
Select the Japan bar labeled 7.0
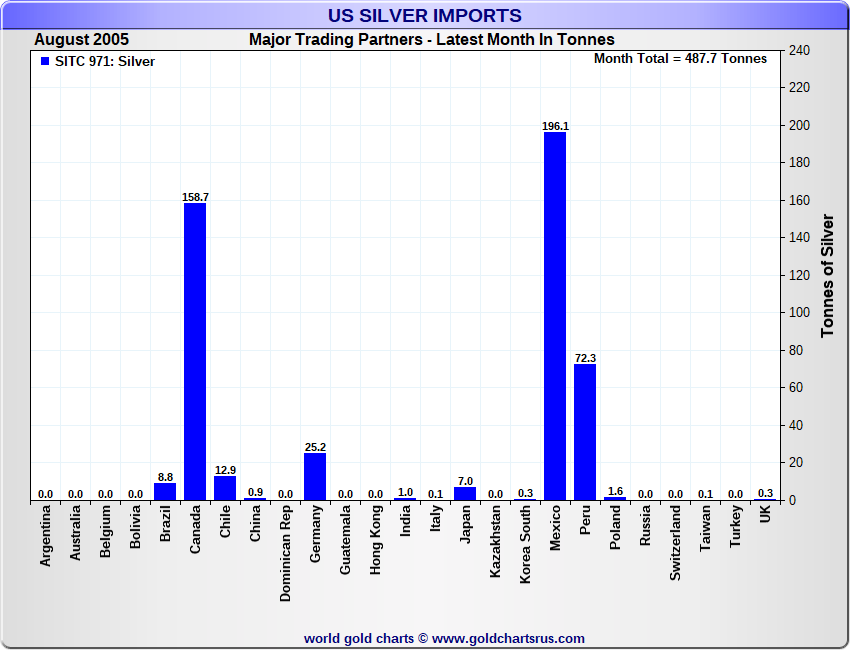coord(465,493)
